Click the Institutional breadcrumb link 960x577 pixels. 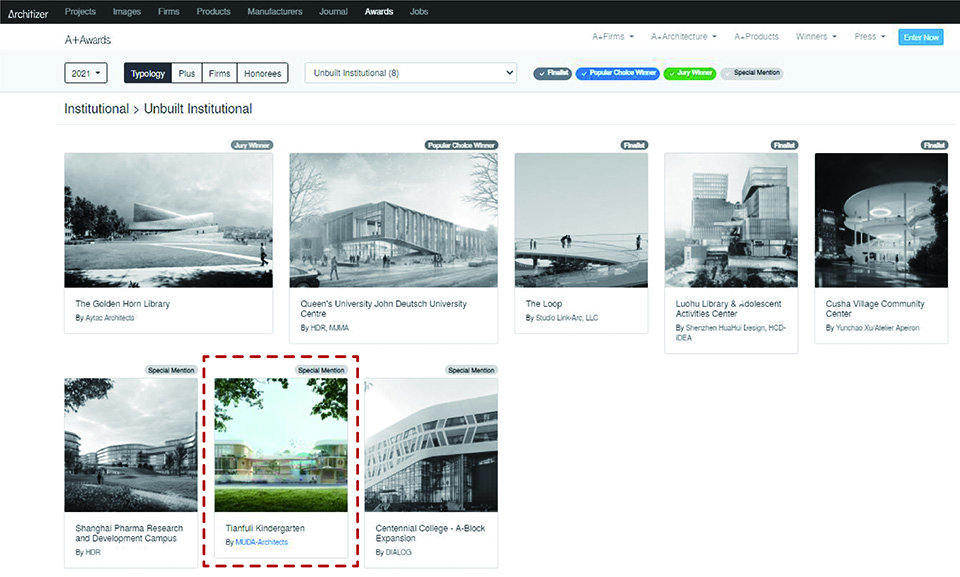click(96, 108)
